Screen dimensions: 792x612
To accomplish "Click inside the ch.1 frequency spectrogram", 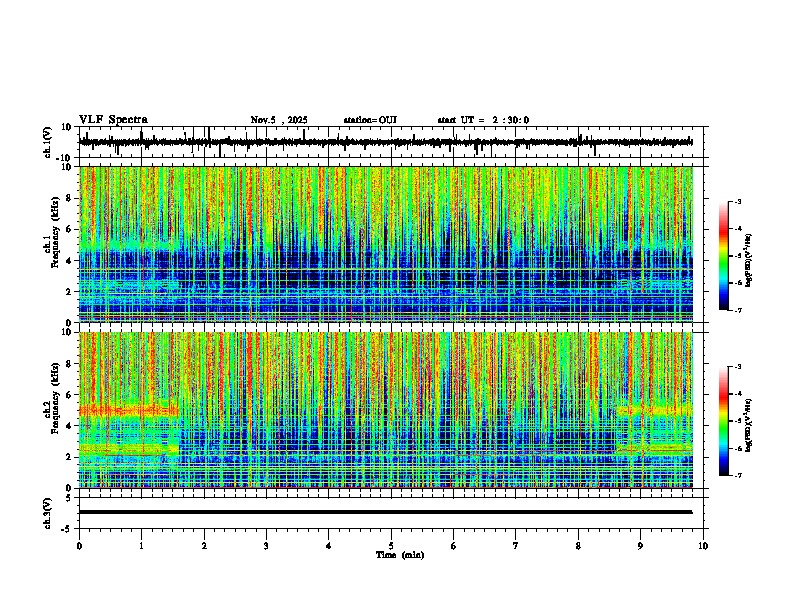I will coord(386,244).
